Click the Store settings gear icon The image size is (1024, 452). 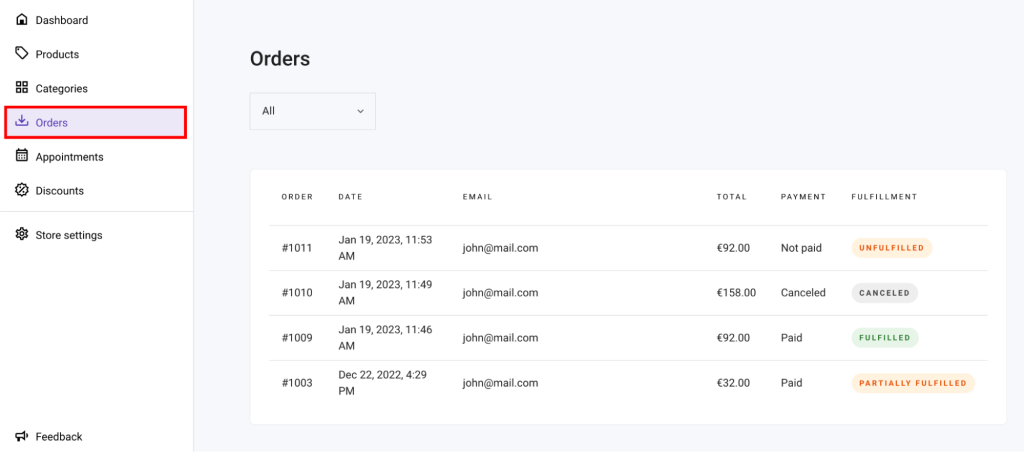pos(22,235)
